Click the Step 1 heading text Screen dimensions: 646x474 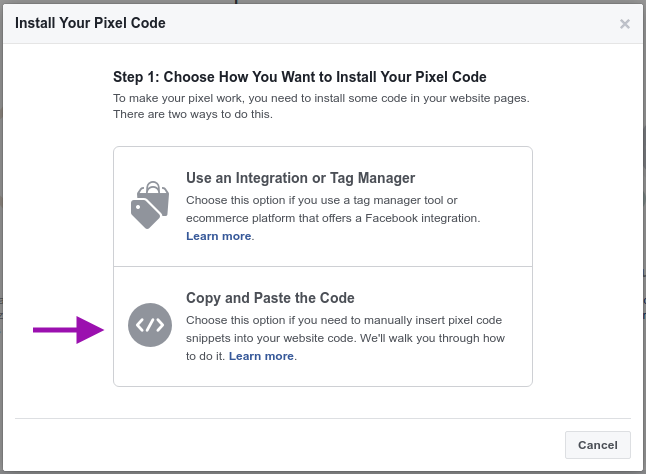300,77
